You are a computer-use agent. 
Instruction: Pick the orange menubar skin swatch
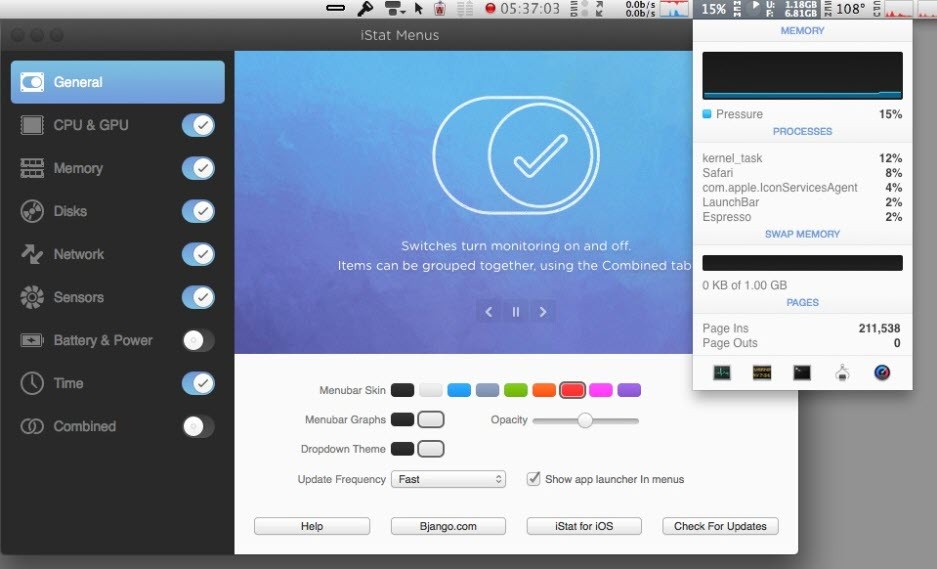(544, 390)
